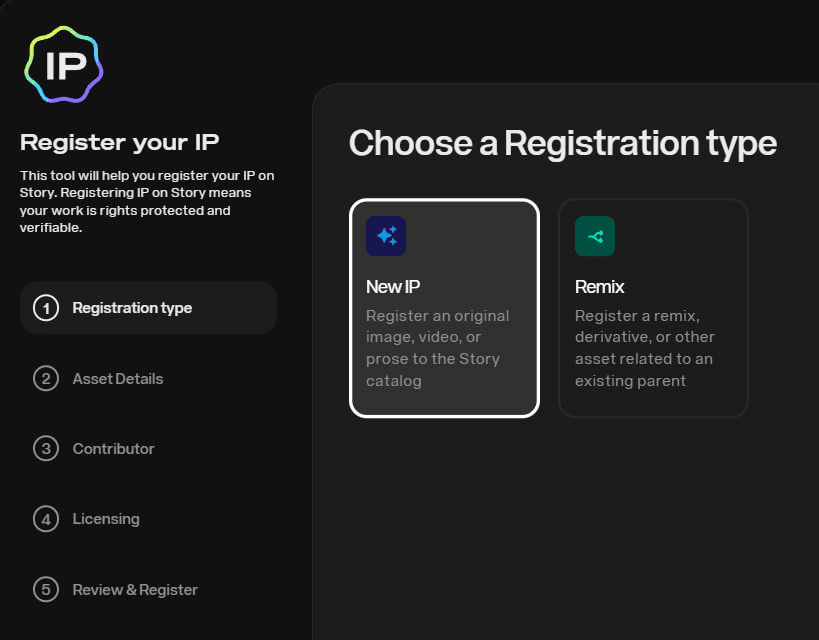Click the step 2 circle number icon
Screen dimensions: 819x640
[x=46, y=379]
